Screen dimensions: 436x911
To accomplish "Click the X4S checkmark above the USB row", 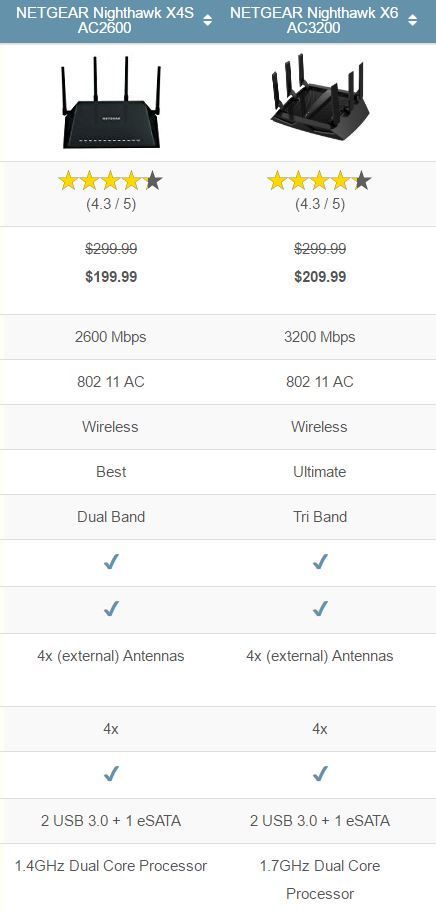I will 110,774.
